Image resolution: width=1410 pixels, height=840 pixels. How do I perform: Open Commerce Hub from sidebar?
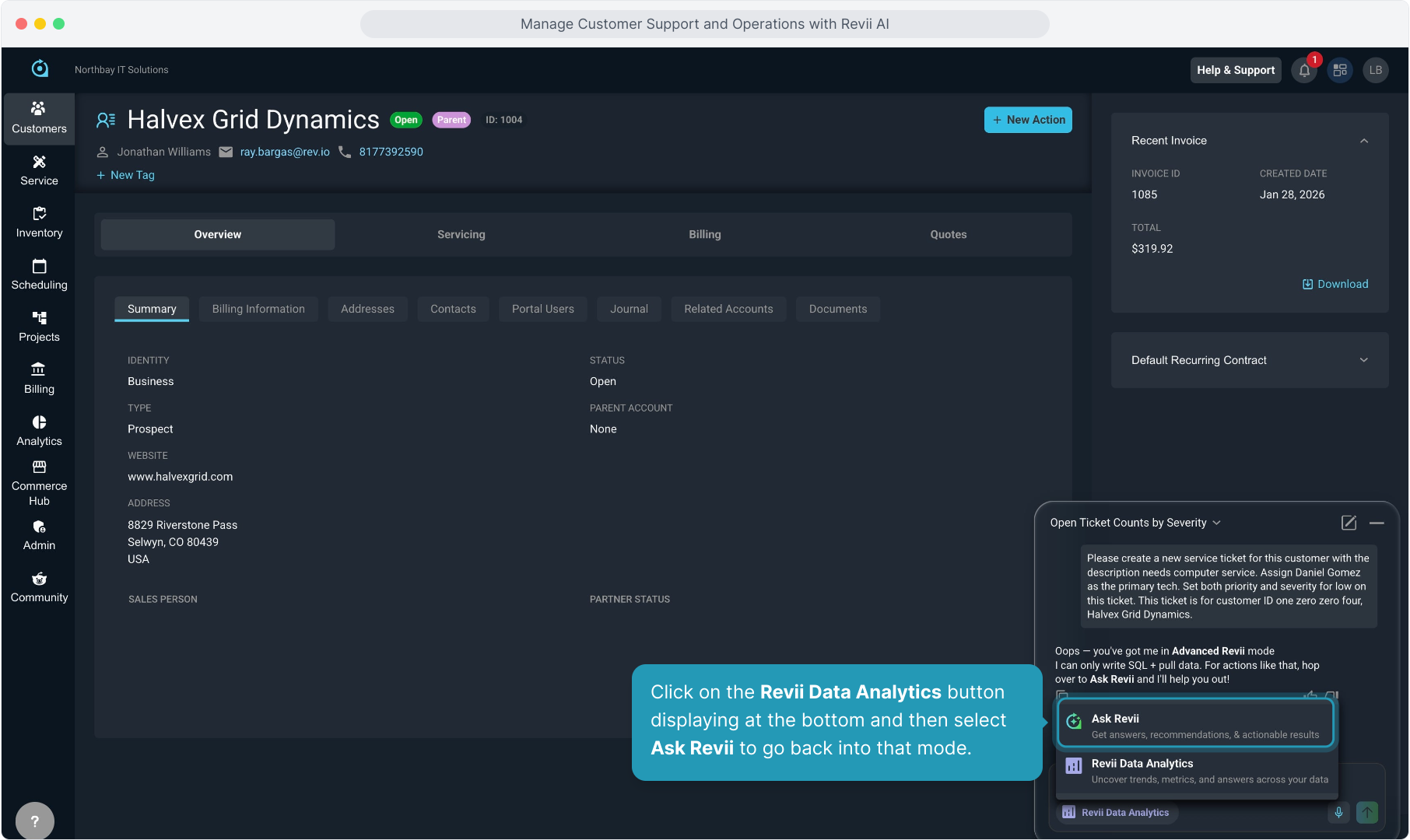pos(39,483)
